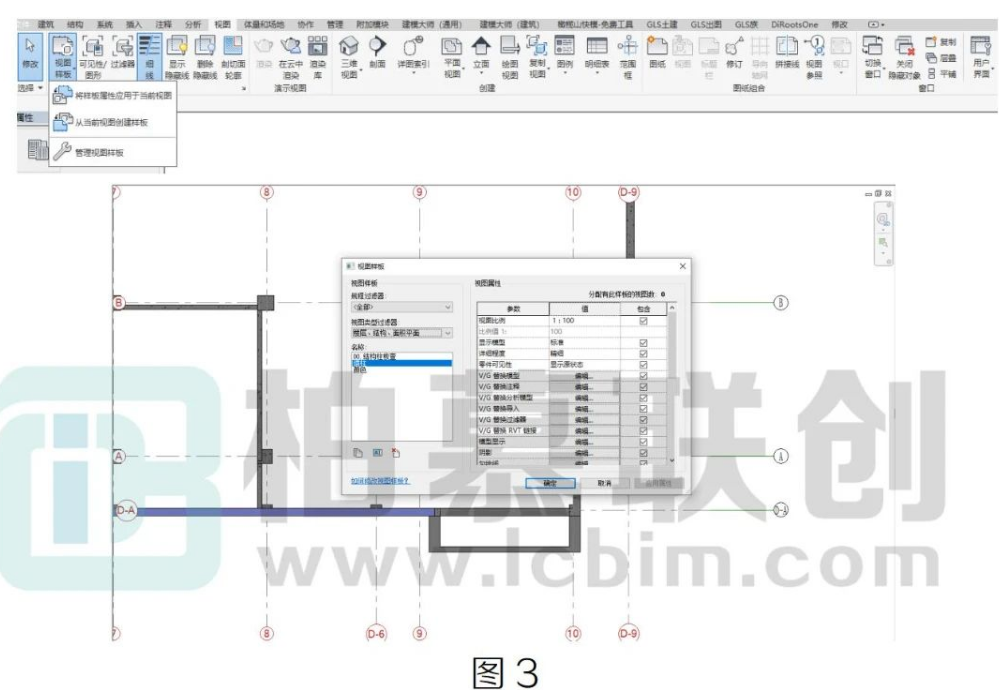This screenshot has width=999, height=690.
Task: Toggle include checkbox for V/G 替换注释
Action: (x=643, y=387)
